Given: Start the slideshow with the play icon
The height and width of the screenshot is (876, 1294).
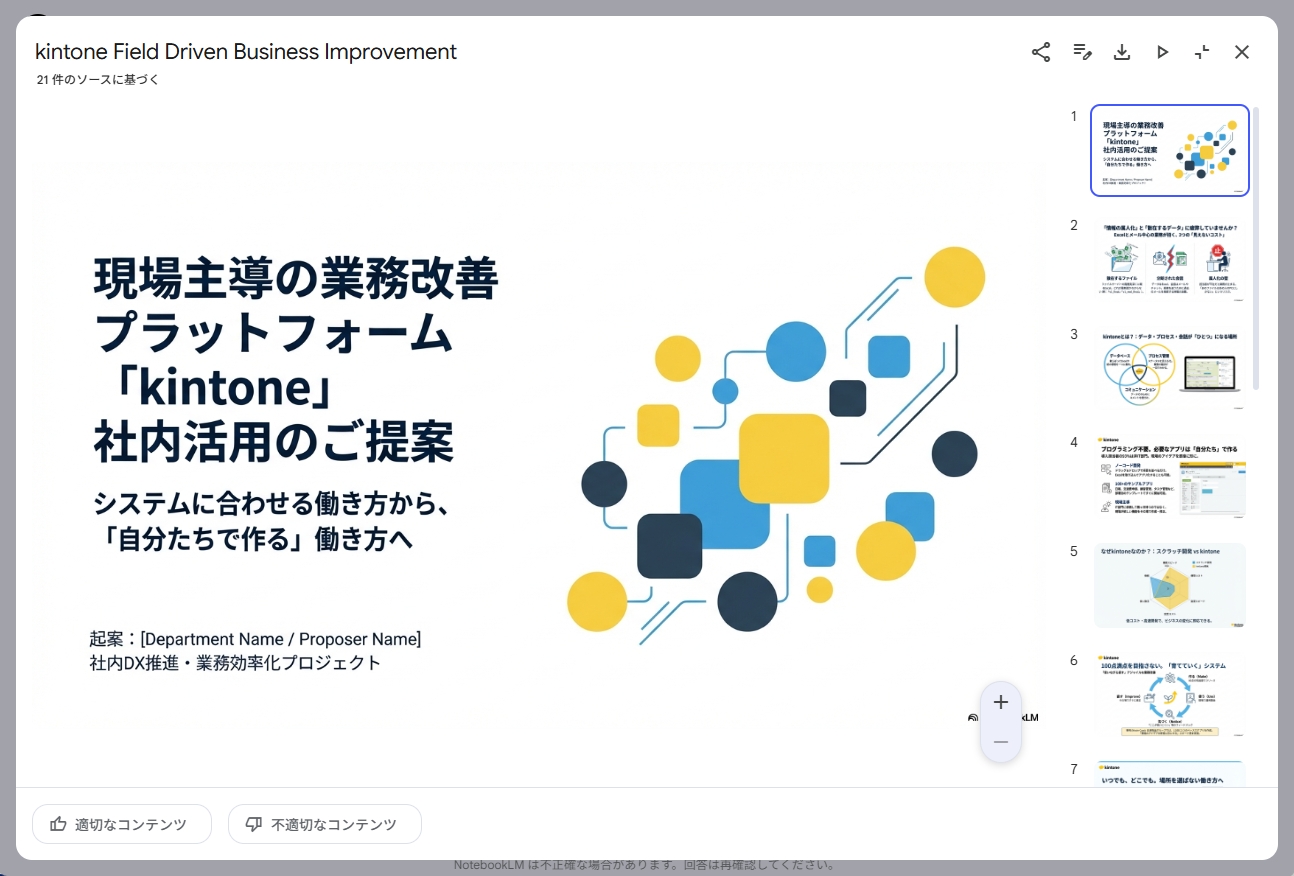Looking at the screenshot, I should tap(1162, 52).
